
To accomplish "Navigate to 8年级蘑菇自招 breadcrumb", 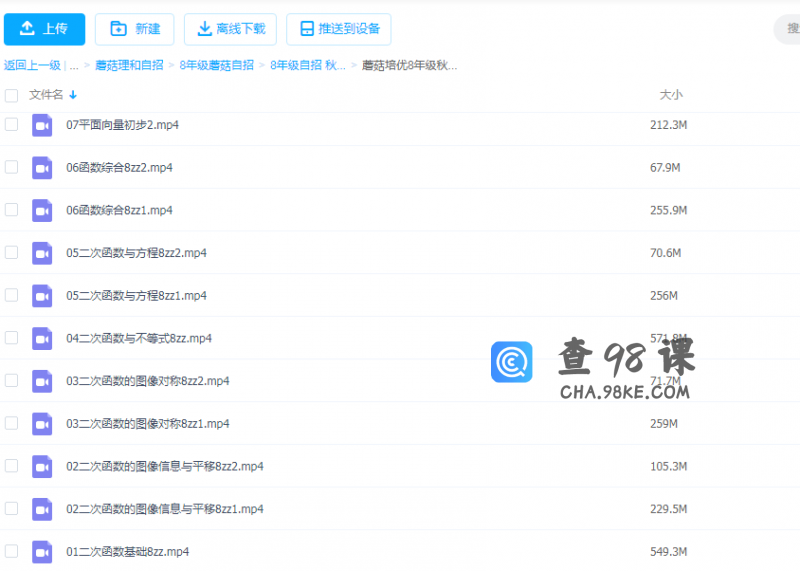I will (216, 65).
